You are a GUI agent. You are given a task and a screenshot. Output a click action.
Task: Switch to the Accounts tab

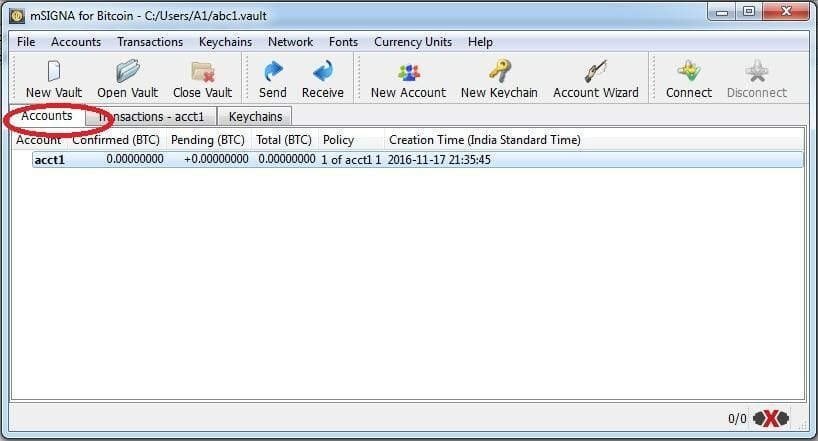coord(47,116)
